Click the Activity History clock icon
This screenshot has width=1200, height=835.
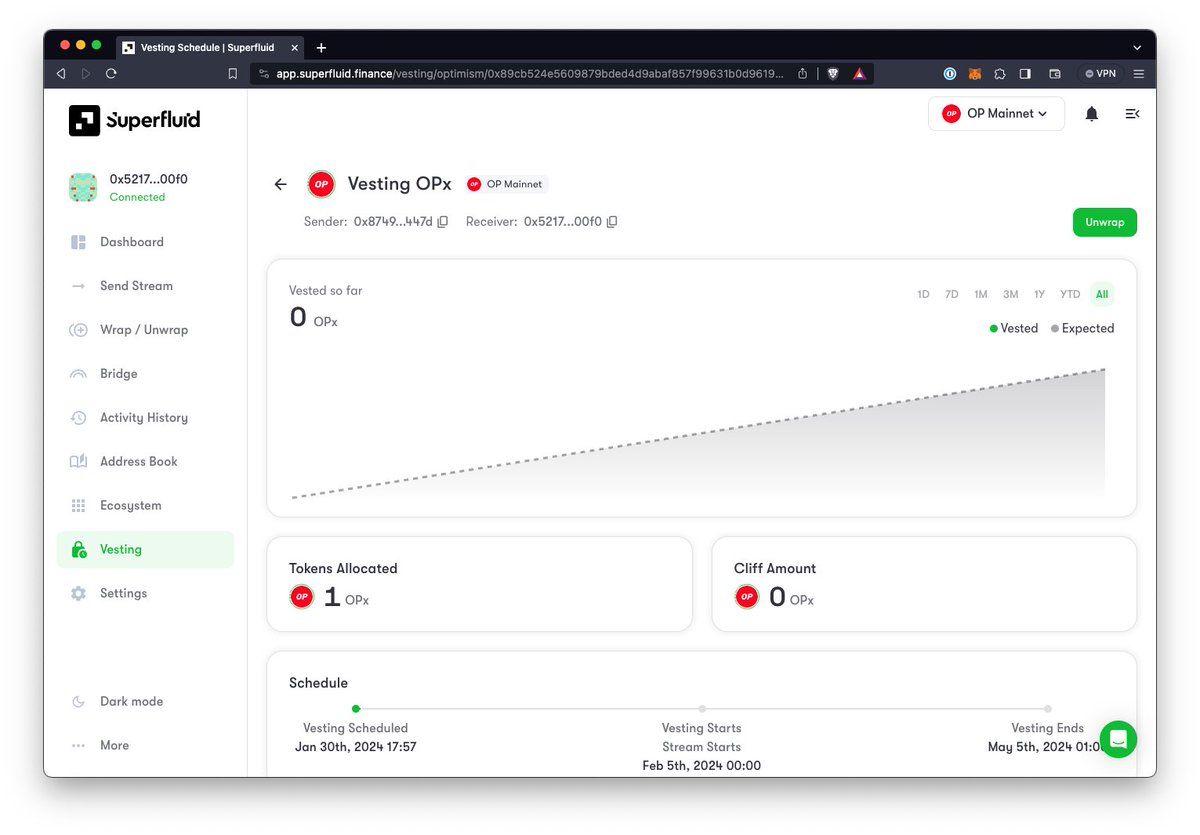click(78, 418)
